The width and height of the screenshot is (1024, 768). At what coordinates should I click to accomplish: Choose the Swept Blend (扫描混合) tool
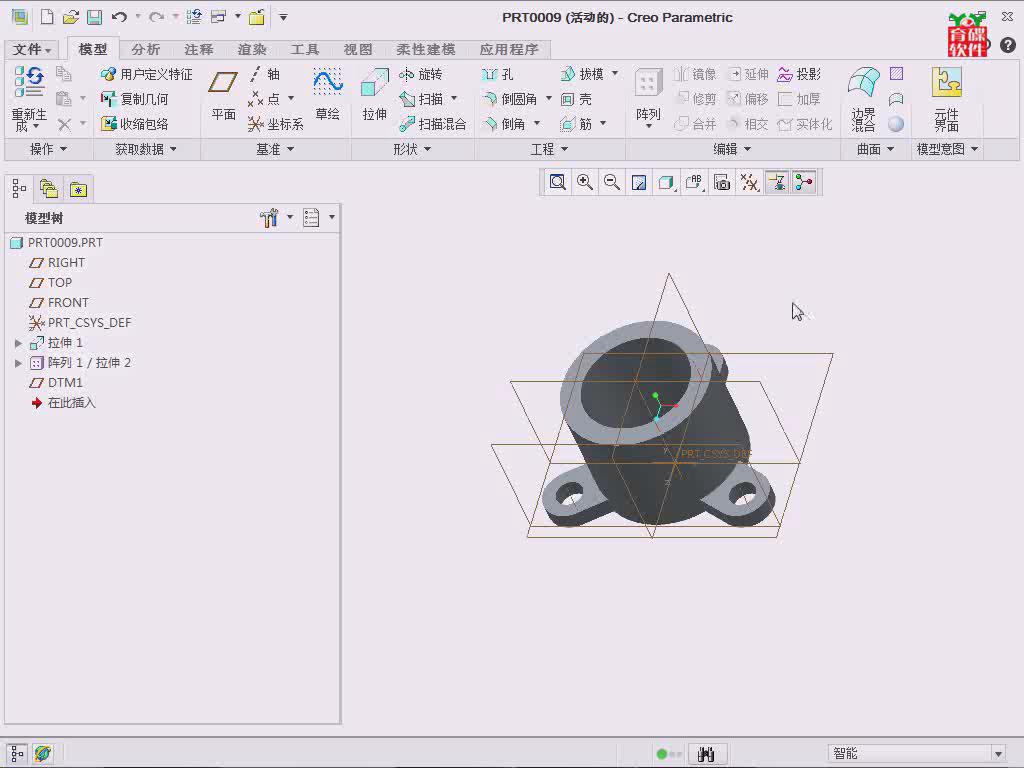click(432, 124)
